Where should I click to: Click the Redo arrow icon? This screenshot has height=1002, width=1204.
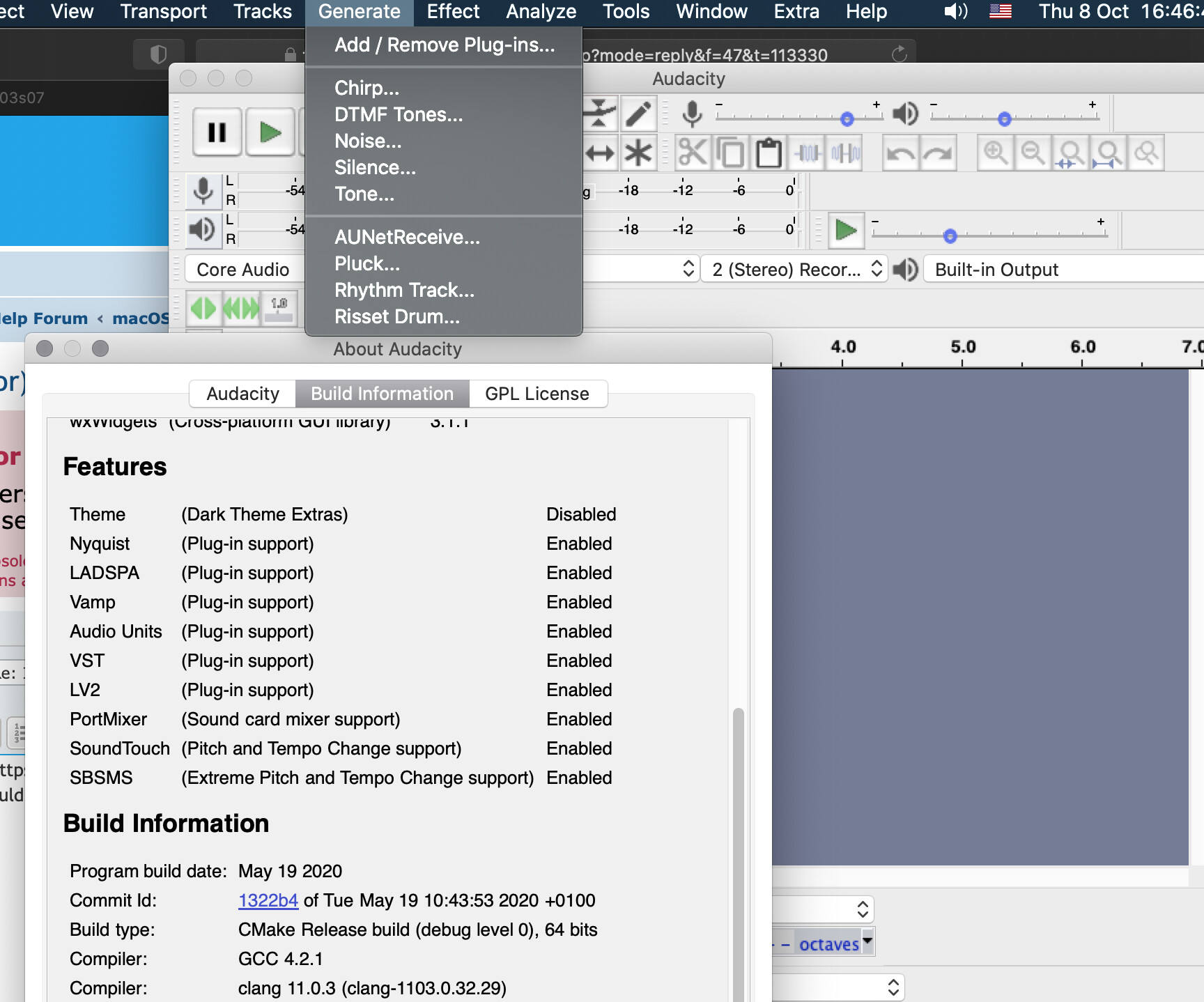[938, 153]
